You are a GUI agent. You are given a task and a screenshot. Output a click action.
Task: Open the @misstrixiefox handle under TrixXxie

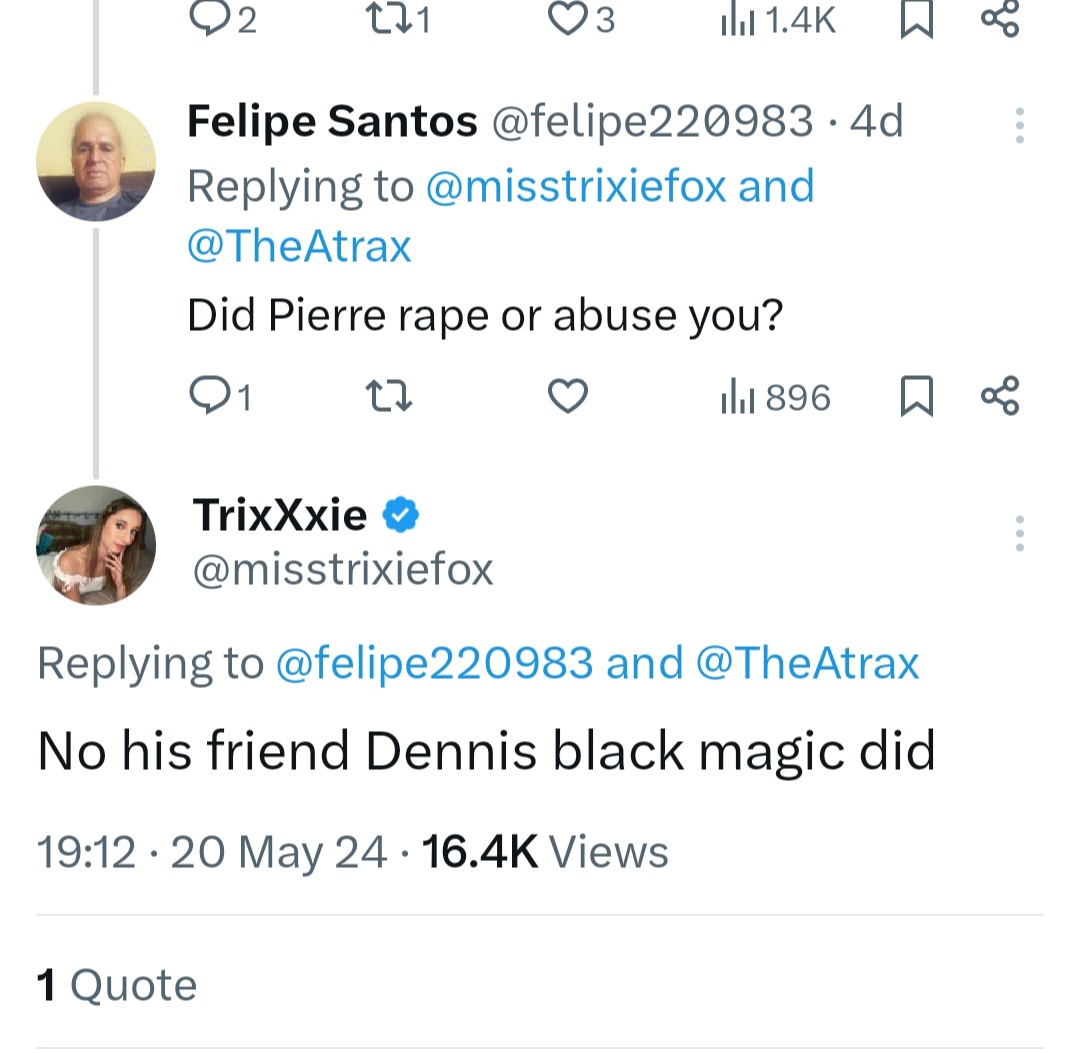(342, 569)
